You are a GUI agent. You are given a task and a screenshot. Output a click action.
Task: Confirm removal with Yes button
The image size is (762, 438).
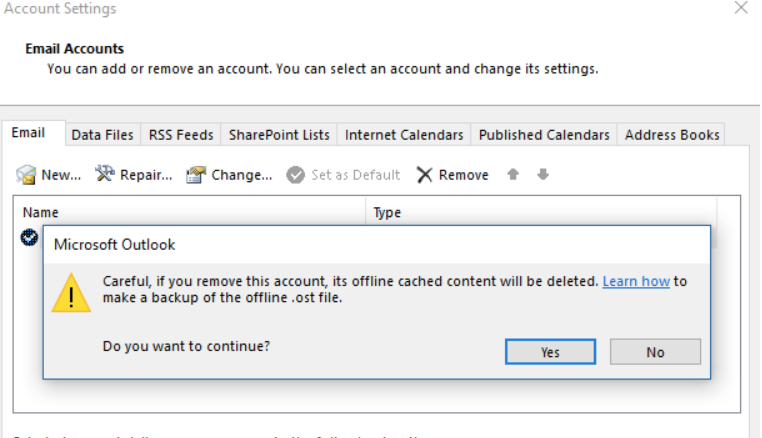550,351
